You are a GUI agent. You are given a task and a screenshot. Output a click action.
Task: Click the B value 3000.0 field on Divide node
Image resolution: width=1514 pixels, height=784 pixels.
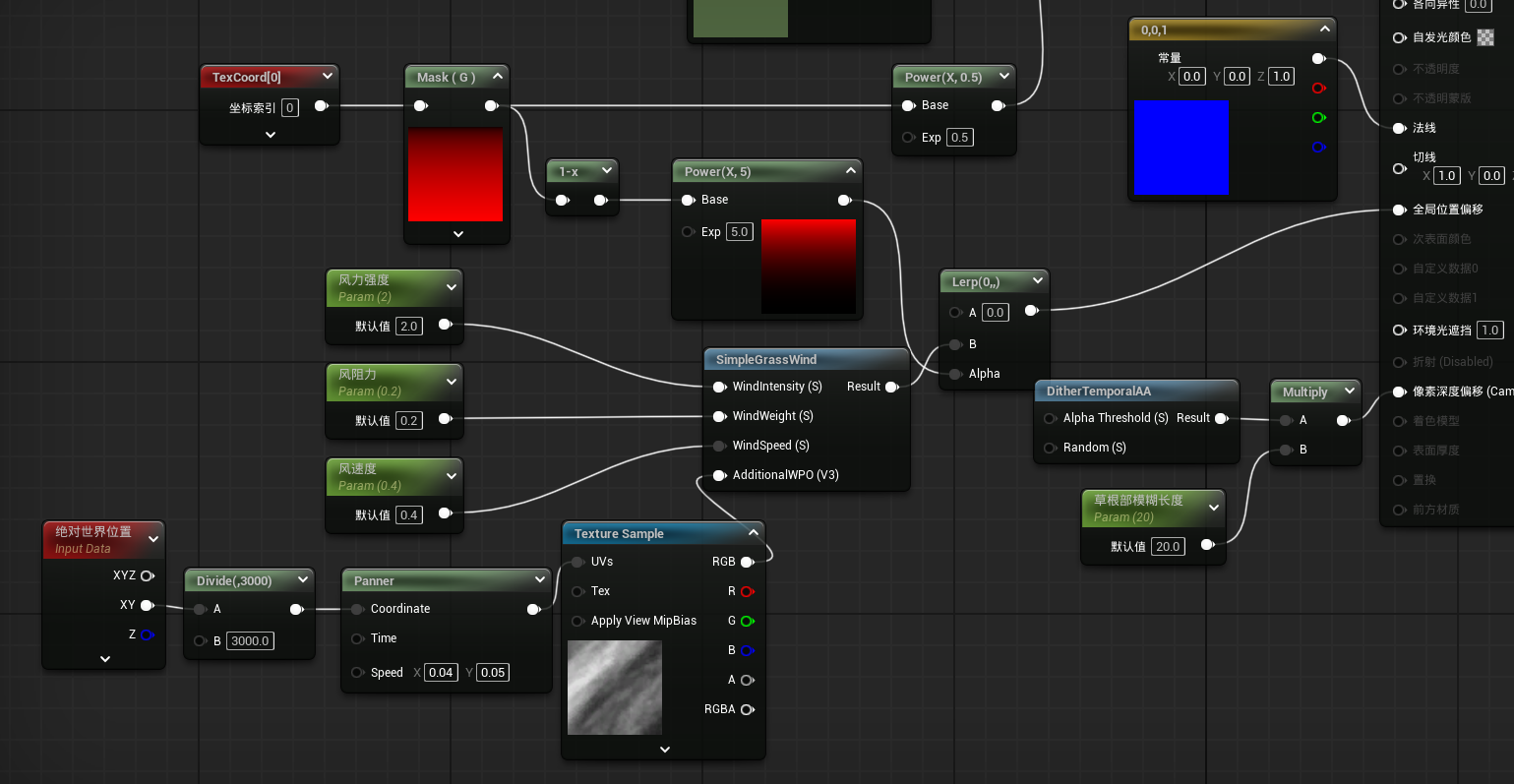click(x=250, y=641)
